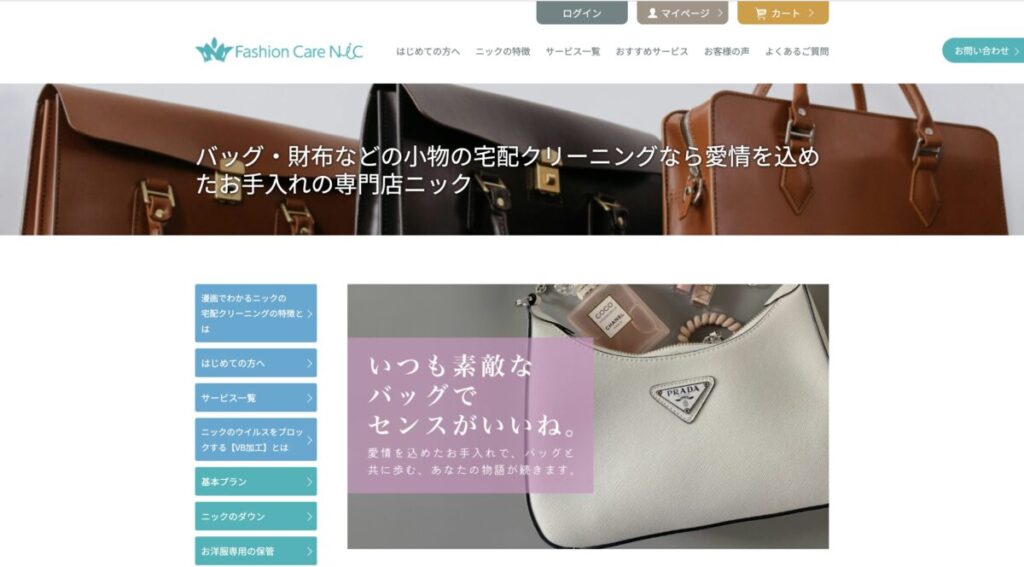Open ニックの特徴 in the top navigation
Image resolution: width=1024 pixels, height=567 pixels.
pyautogui.click(x=503, y=52)
